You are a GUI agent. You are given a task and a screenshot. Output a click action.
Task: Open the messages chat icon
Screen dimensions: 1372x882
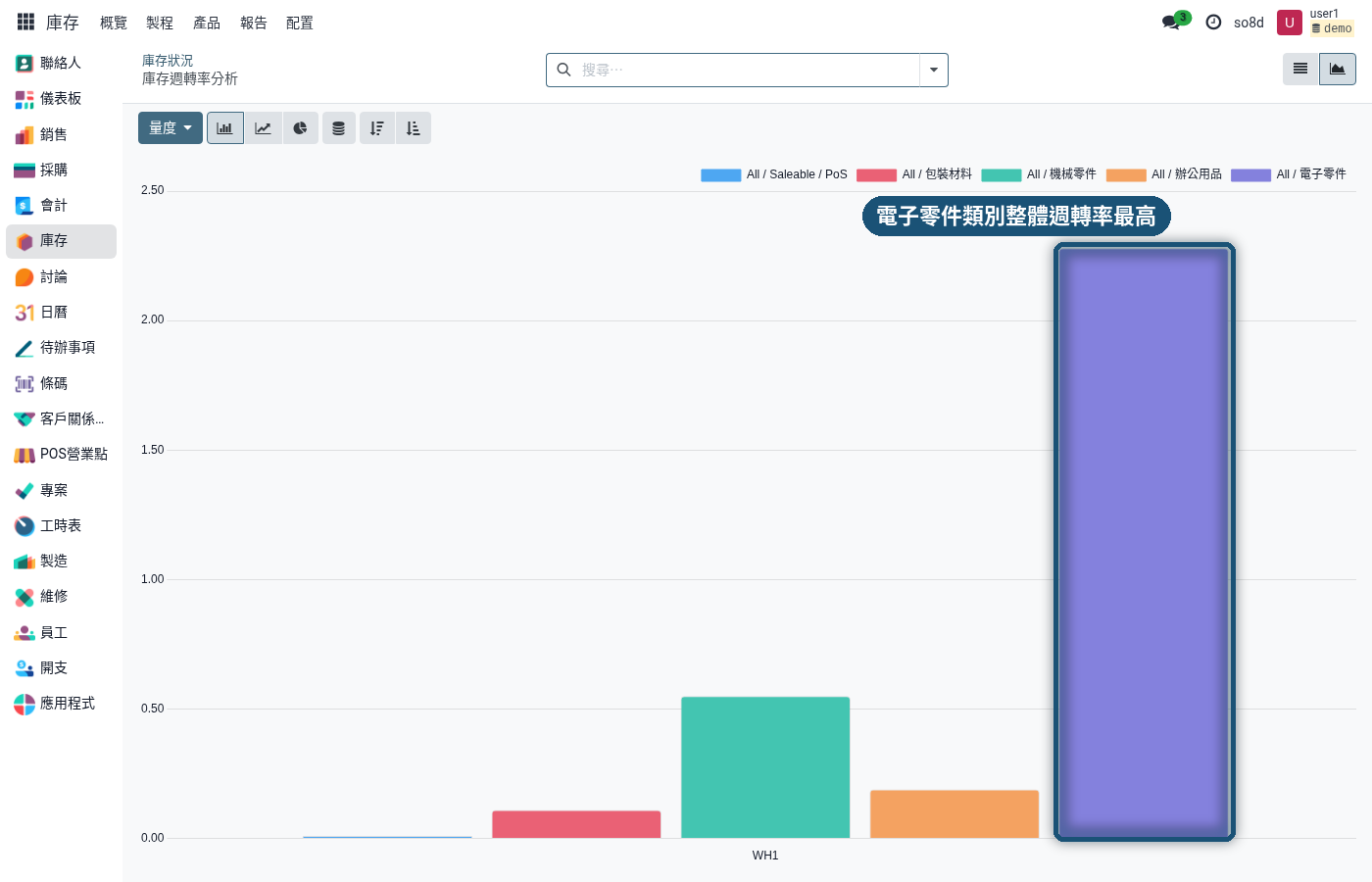coord(1174,22)
